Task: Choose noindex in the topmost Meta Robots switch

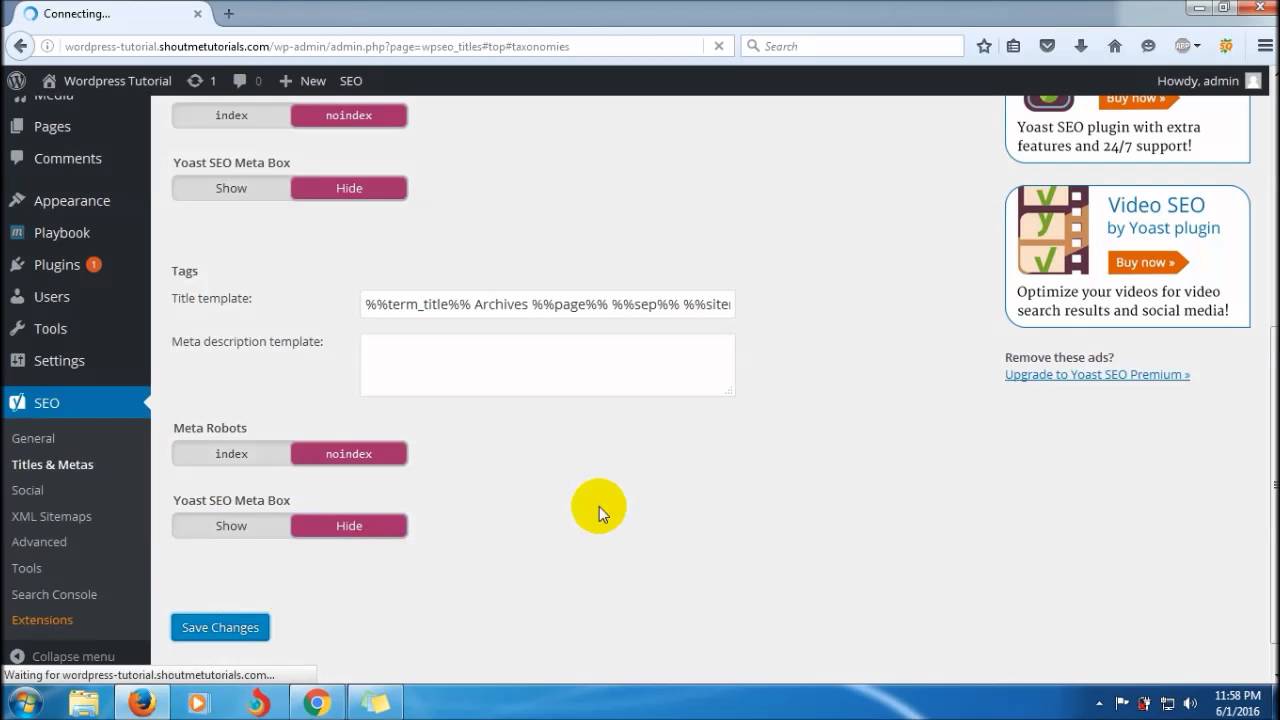Action: (349, 115)
